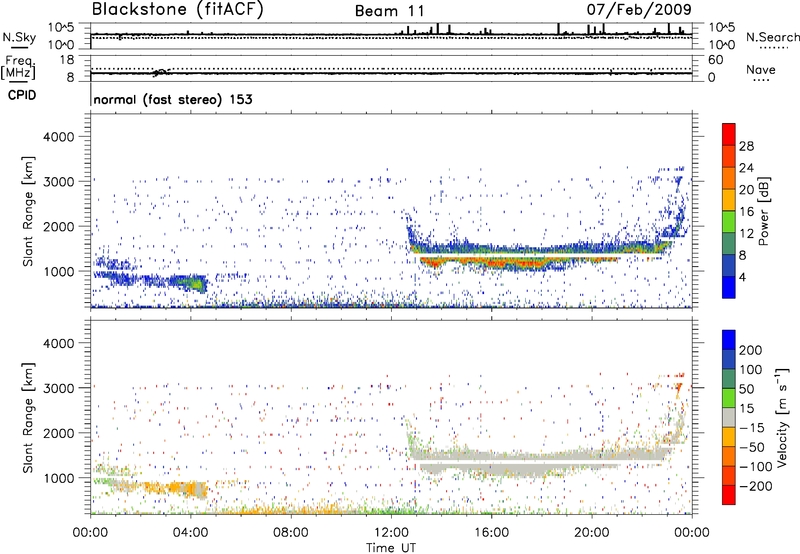Click the "16" label on the power scale

click(746, 212)
